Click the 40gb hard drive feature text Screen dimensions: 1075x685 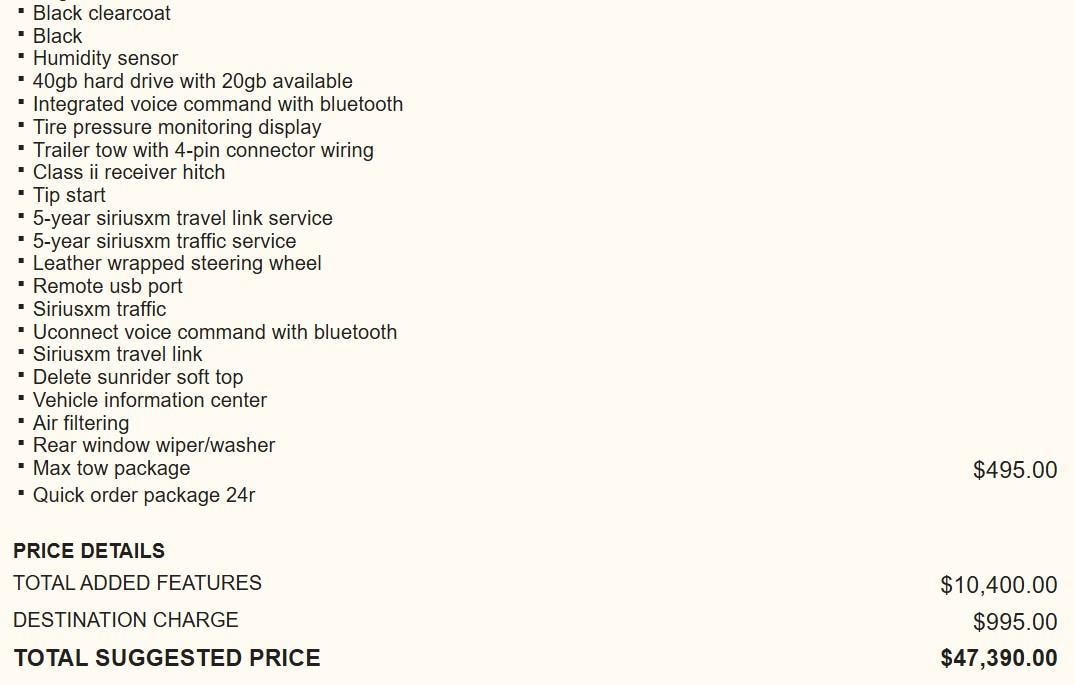click(192, 81)
